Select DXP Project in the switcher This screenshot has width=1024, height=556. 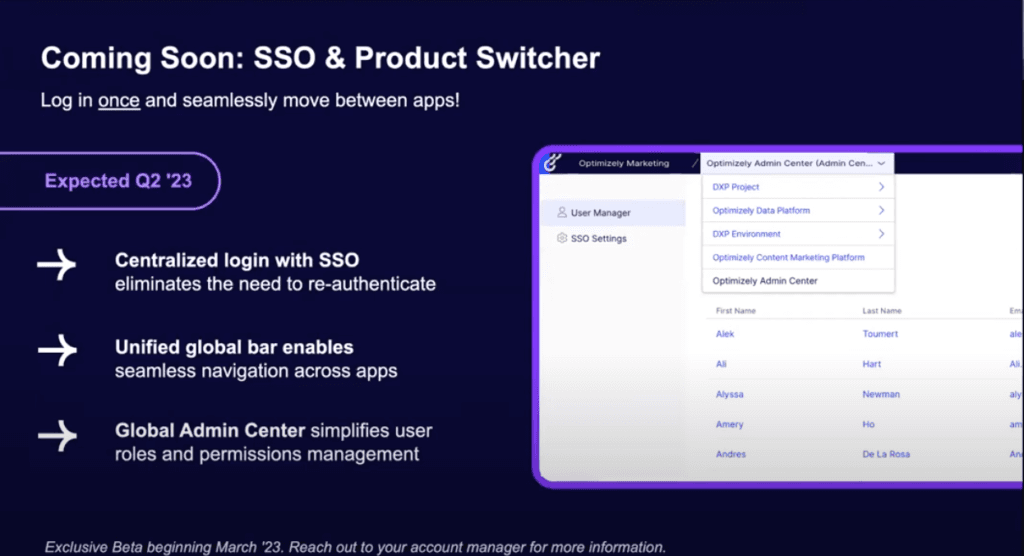point(735,187)
